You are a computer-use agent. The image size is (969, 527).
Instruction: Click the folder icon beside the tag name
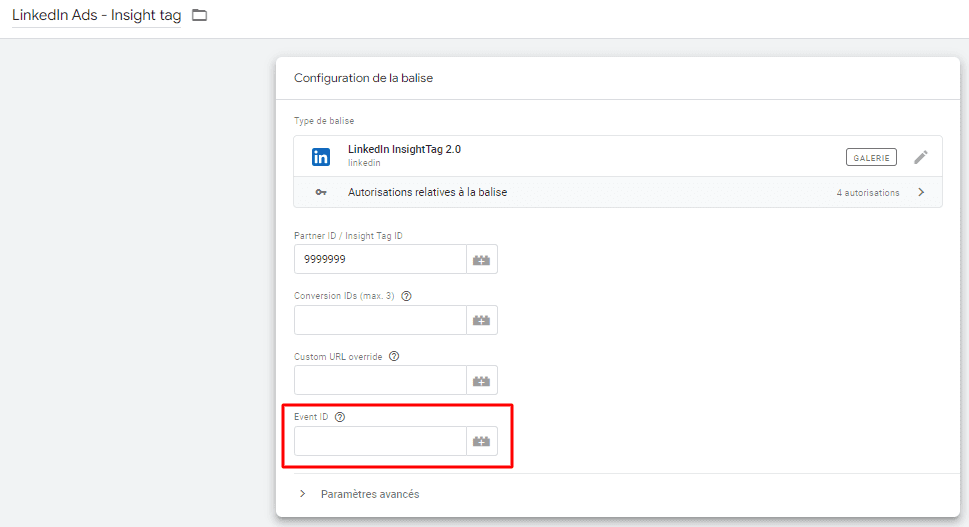(199, 15)
